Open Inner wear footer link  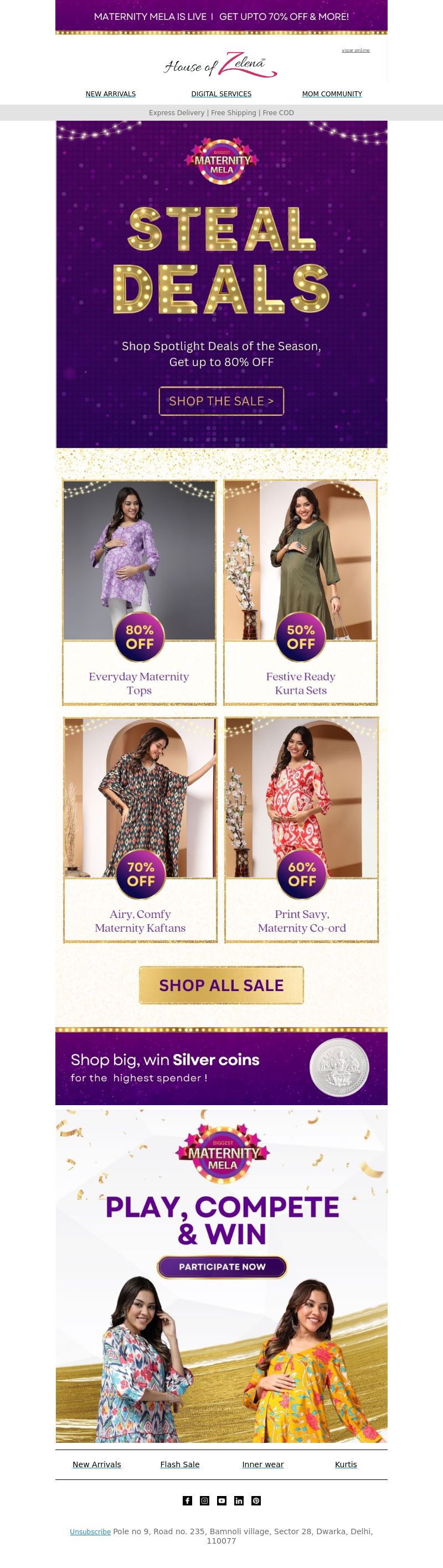(263, 1464)
